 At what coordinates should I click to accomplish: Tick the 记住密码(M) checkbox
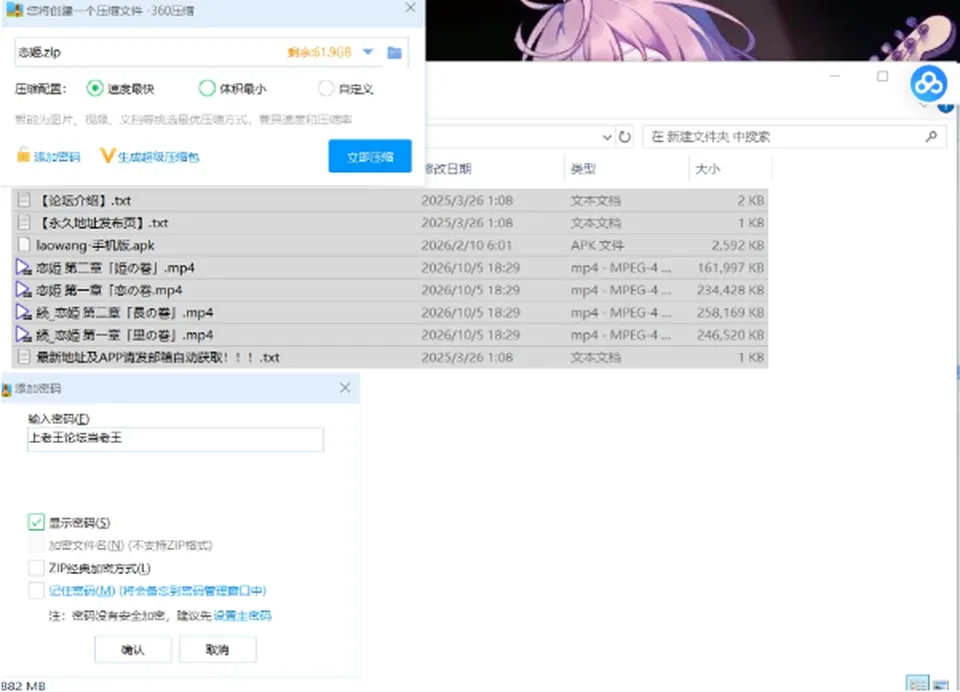36,590
